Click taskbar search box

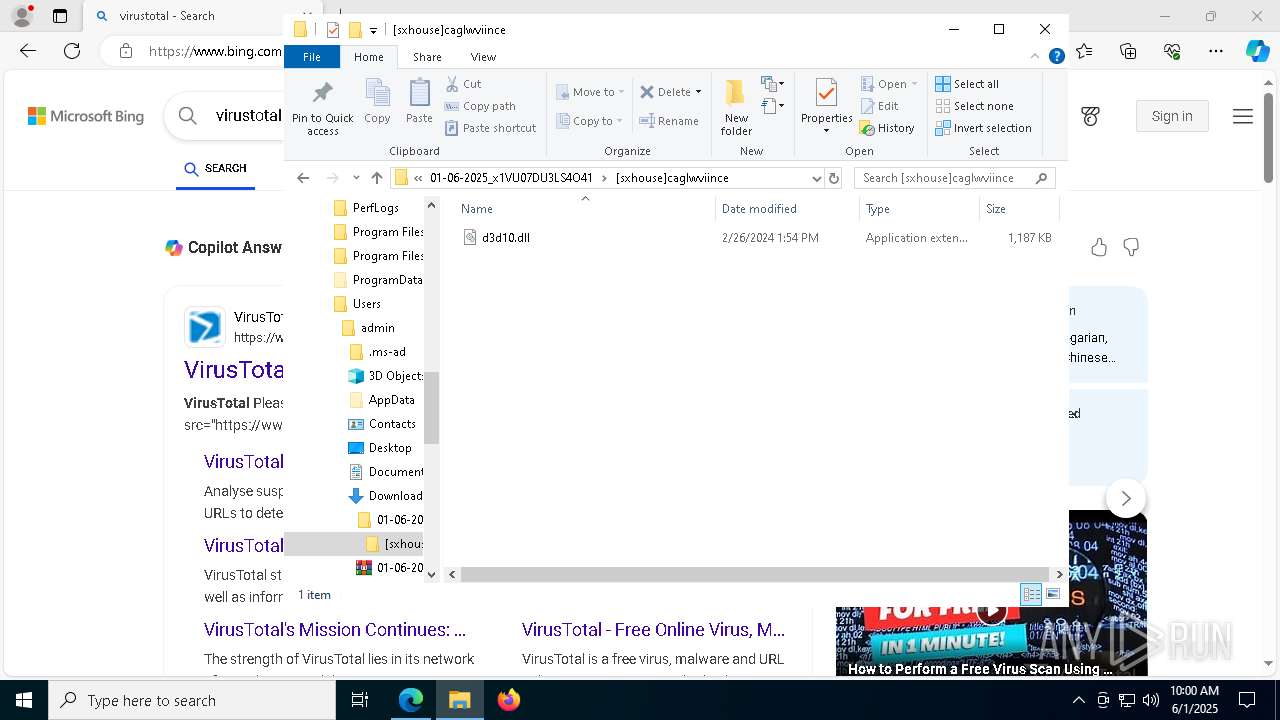192,700
